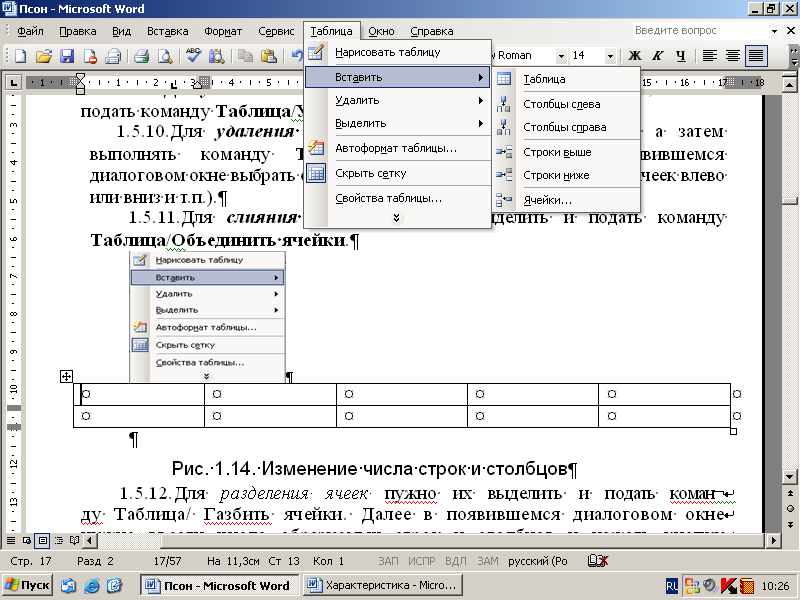Click the icon beside Строки выше
Image resolution: width=800 pixels, height=600 pixels.
coord(504,152)
